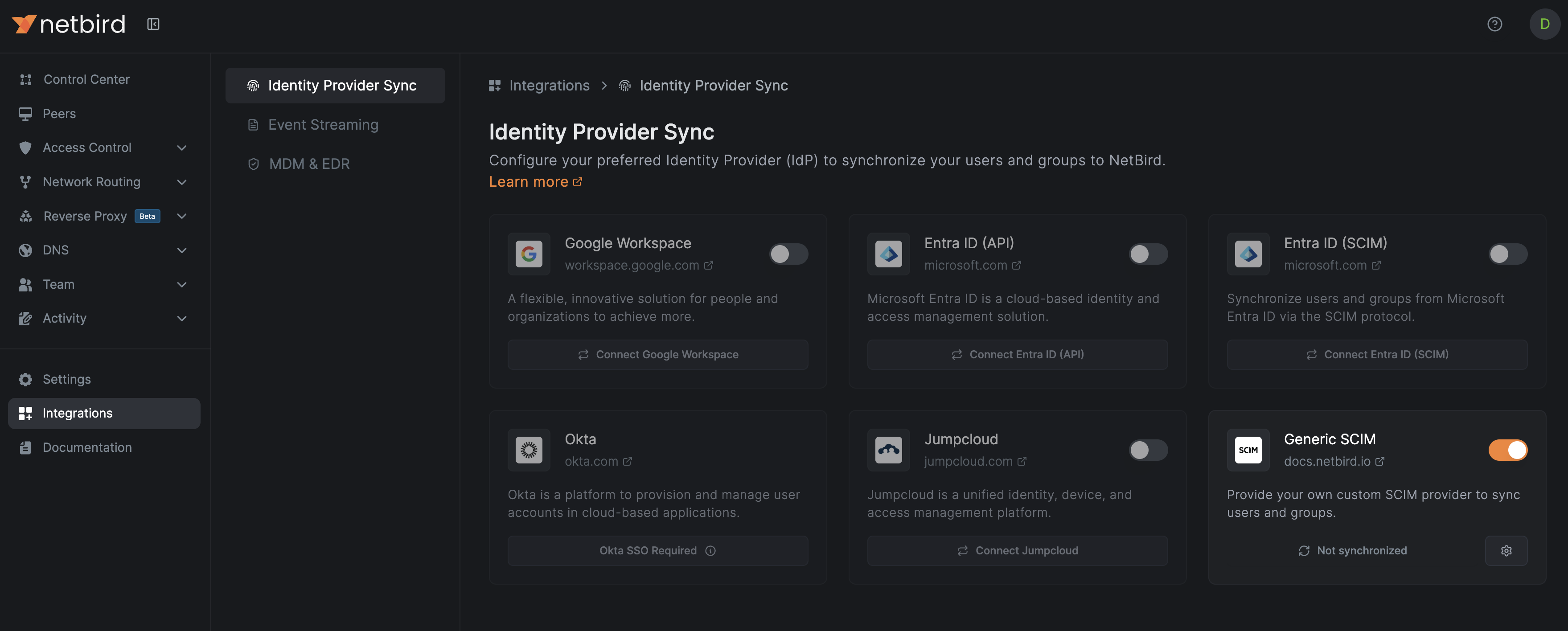The height and width of the screenshot is (631, 1568).
Task: Click the Integrations breadcrumb grid icon
Action: click(x=494, y=86)
